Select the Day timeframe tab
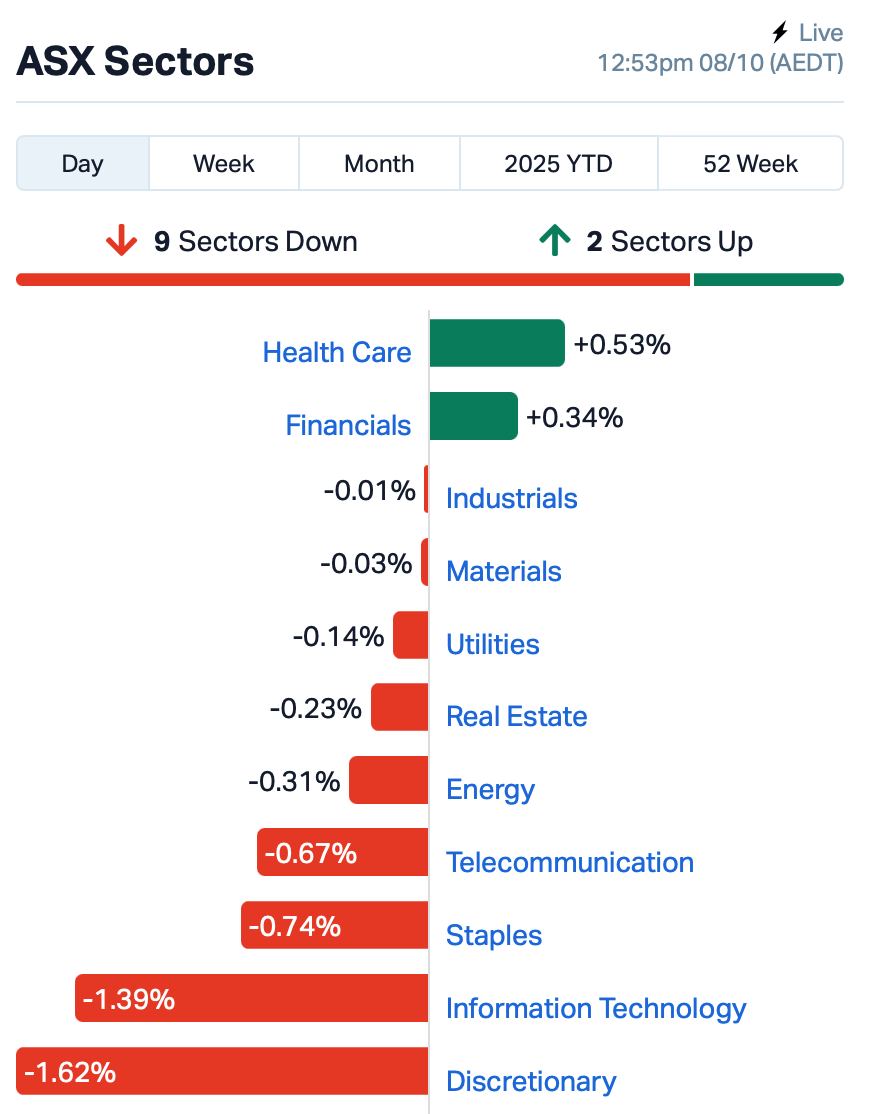 [82, 163]
